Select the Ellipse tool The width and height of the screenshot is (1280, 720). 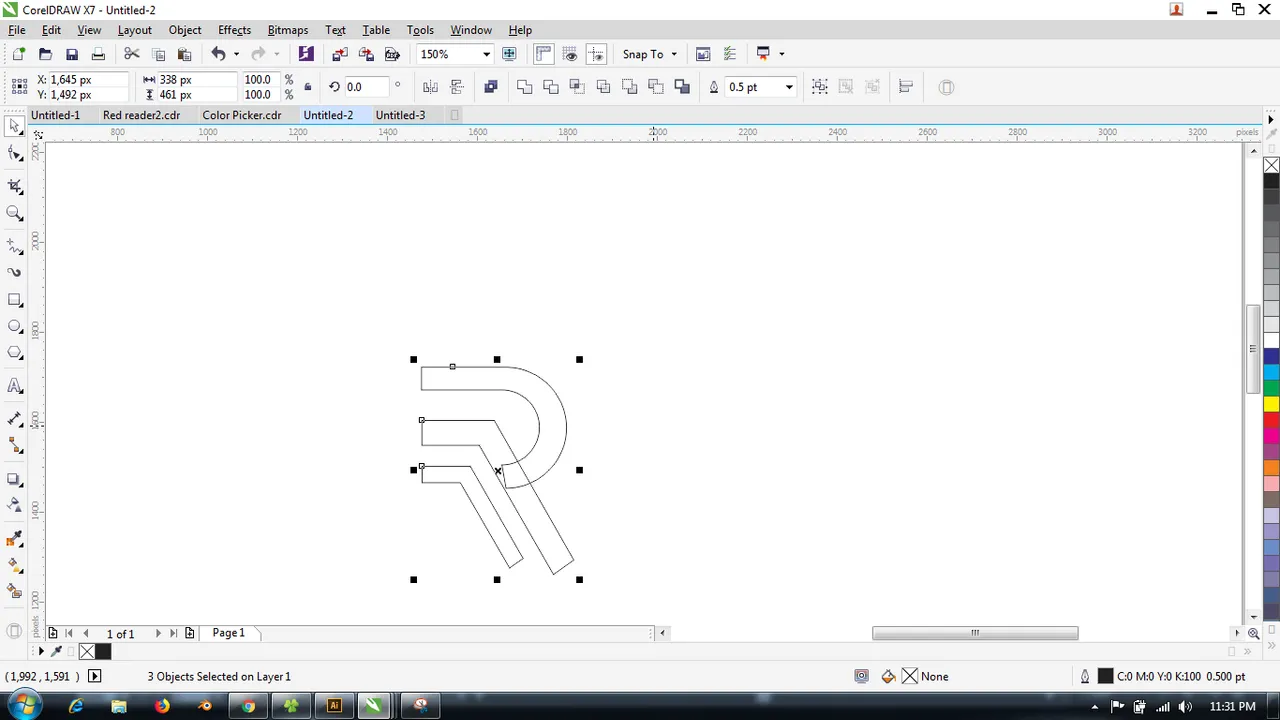15,326
